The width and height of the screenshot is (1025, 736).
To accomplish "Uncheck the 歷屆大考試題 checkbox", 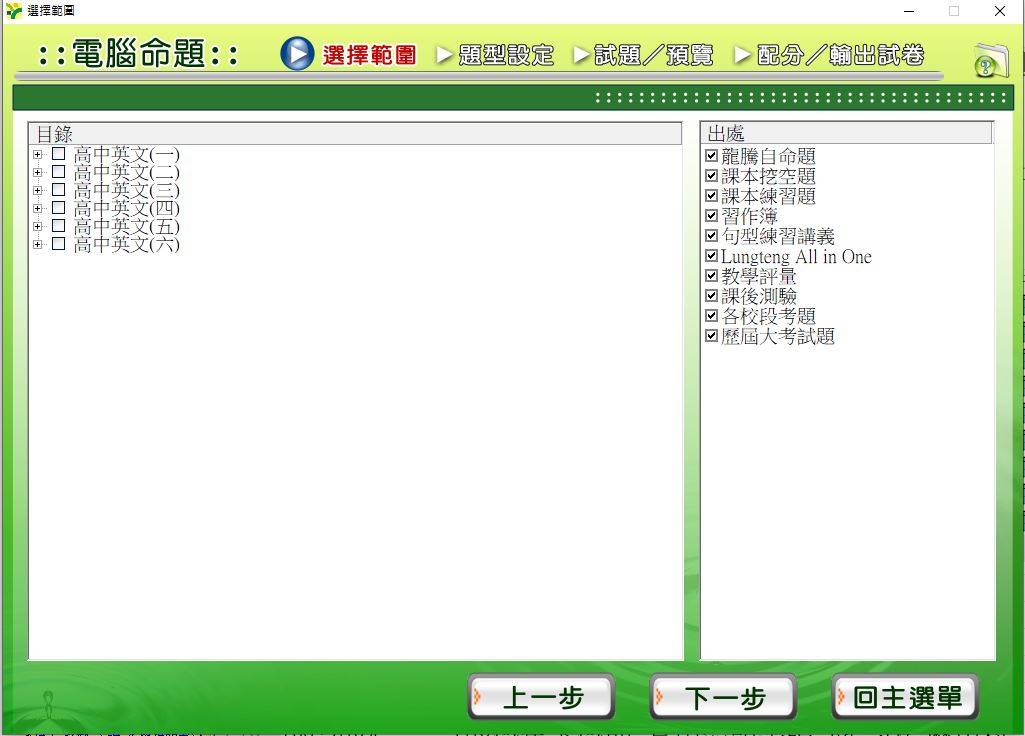I will [x=712, y=335].
